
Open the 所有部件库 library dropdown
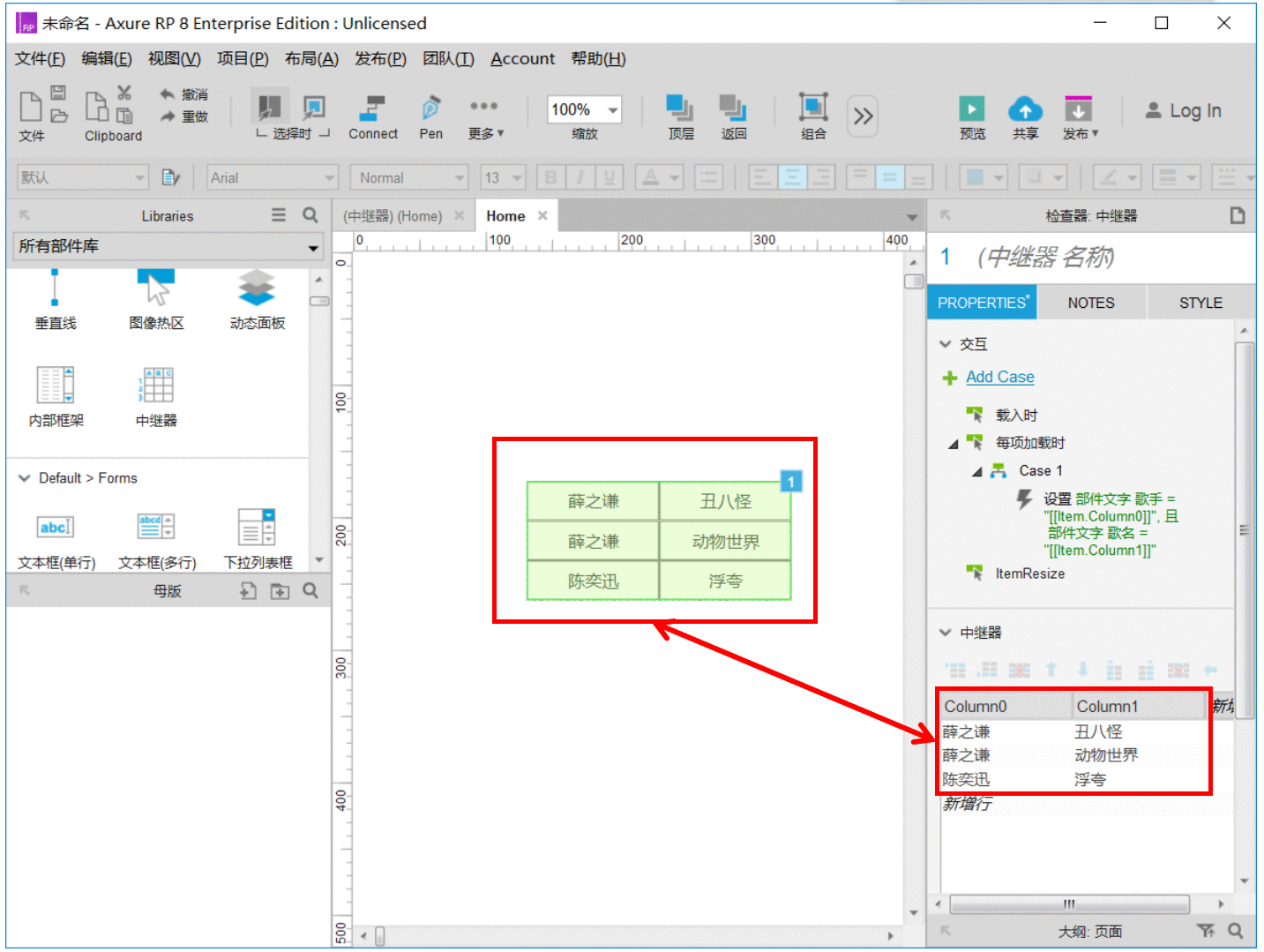pyautogui.click(x=168, y=246)
